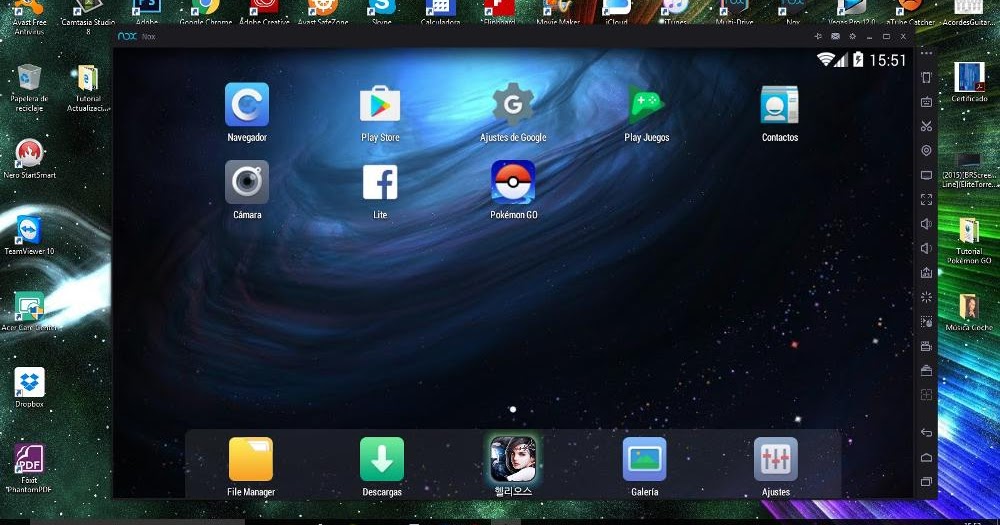
Task: Click the Google Chrome desktop shortcut label
Action: click(205, 22)
